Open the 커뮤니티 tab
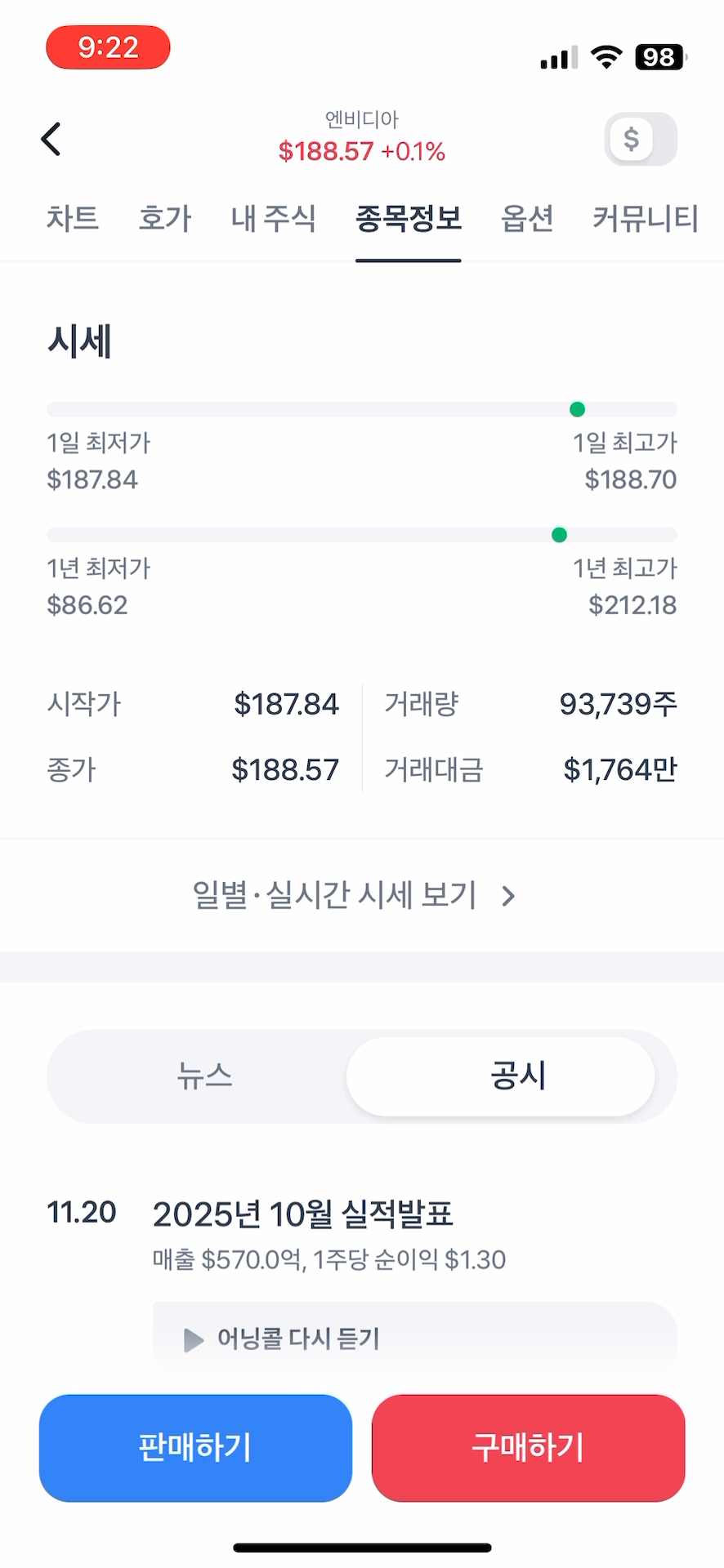Viewport: 724px width, 1568px height. pyautogui.click(x=645, y=218)
